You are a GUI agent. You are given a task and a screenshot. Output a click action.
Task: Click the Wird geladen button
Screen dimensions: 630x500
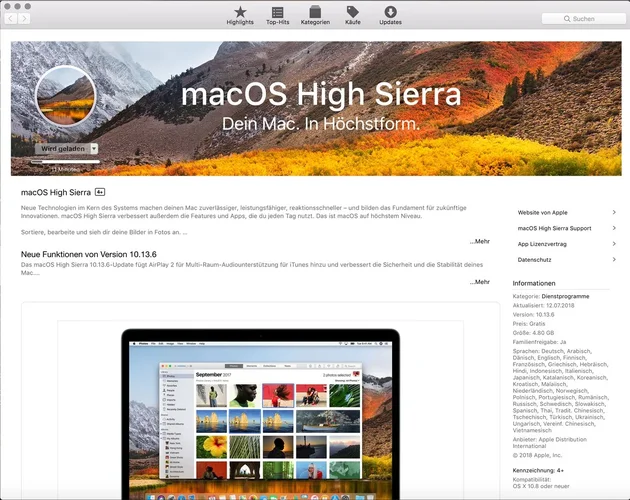click(x=62, y=149)
